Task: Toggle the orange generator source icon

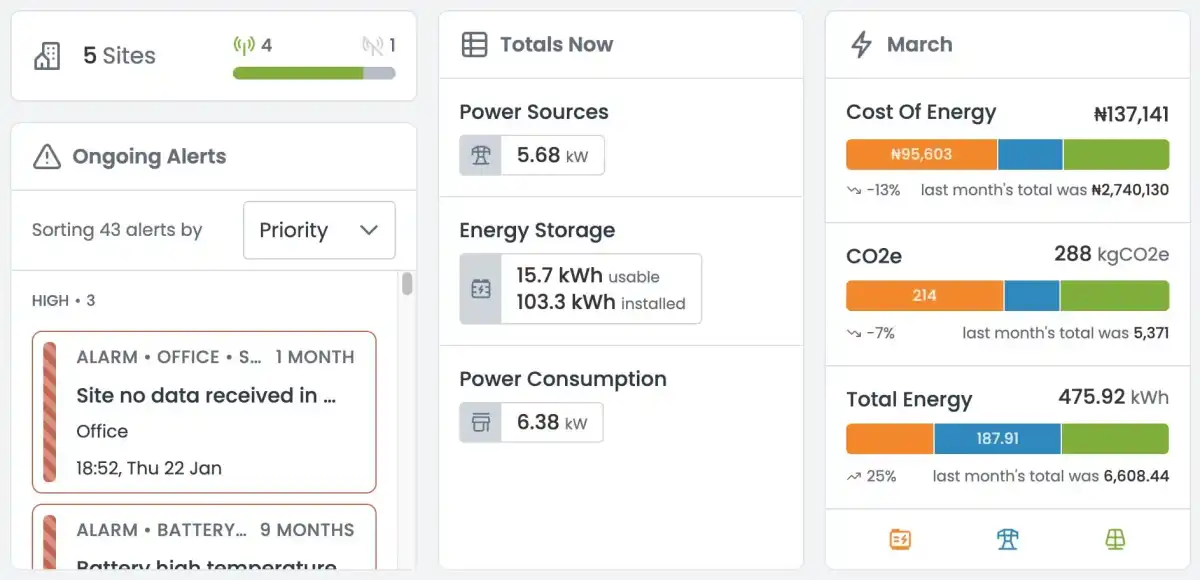Action: click(900, 540)
